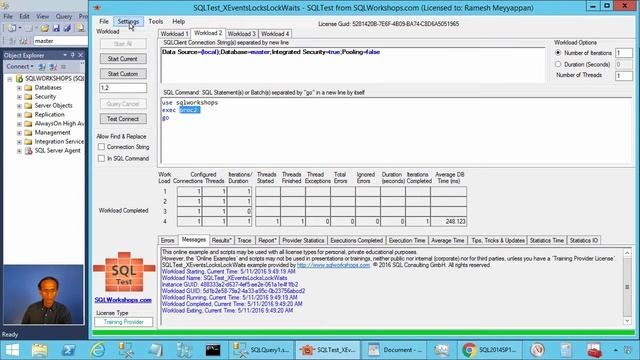Expand Security folder in Object Explorer

[19, 97]
